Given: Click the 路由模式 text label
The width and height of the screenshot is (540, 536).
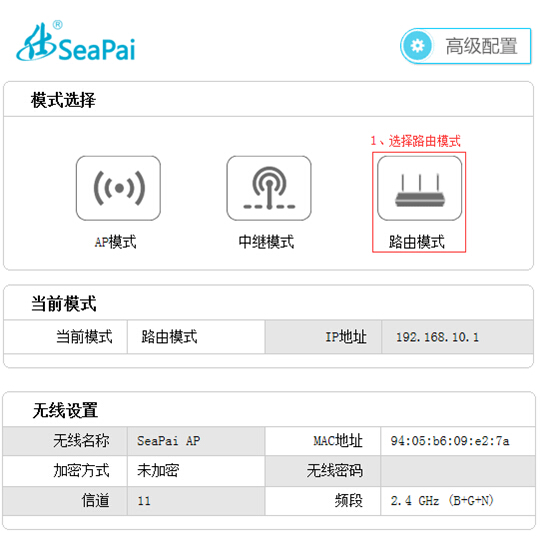Looking at the screenshot, I should 417,242.
